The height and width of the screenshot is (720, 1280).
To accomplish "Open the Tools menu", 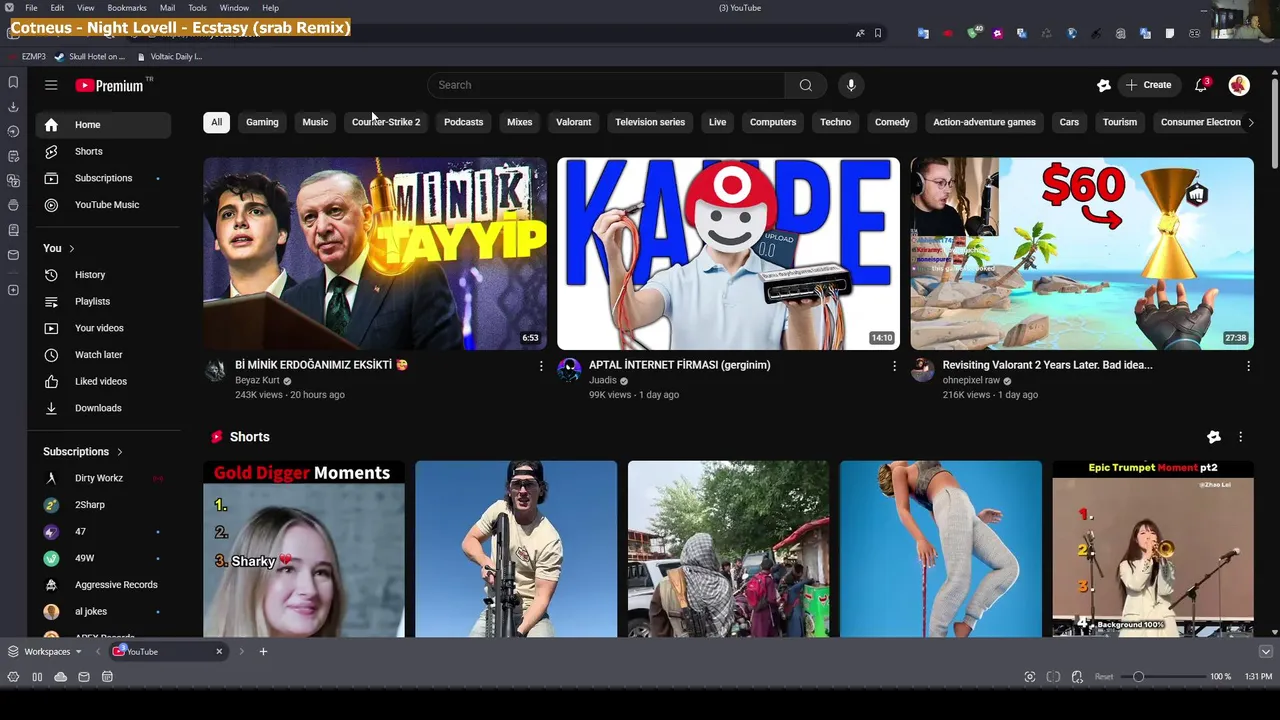I will click(197, 8).
